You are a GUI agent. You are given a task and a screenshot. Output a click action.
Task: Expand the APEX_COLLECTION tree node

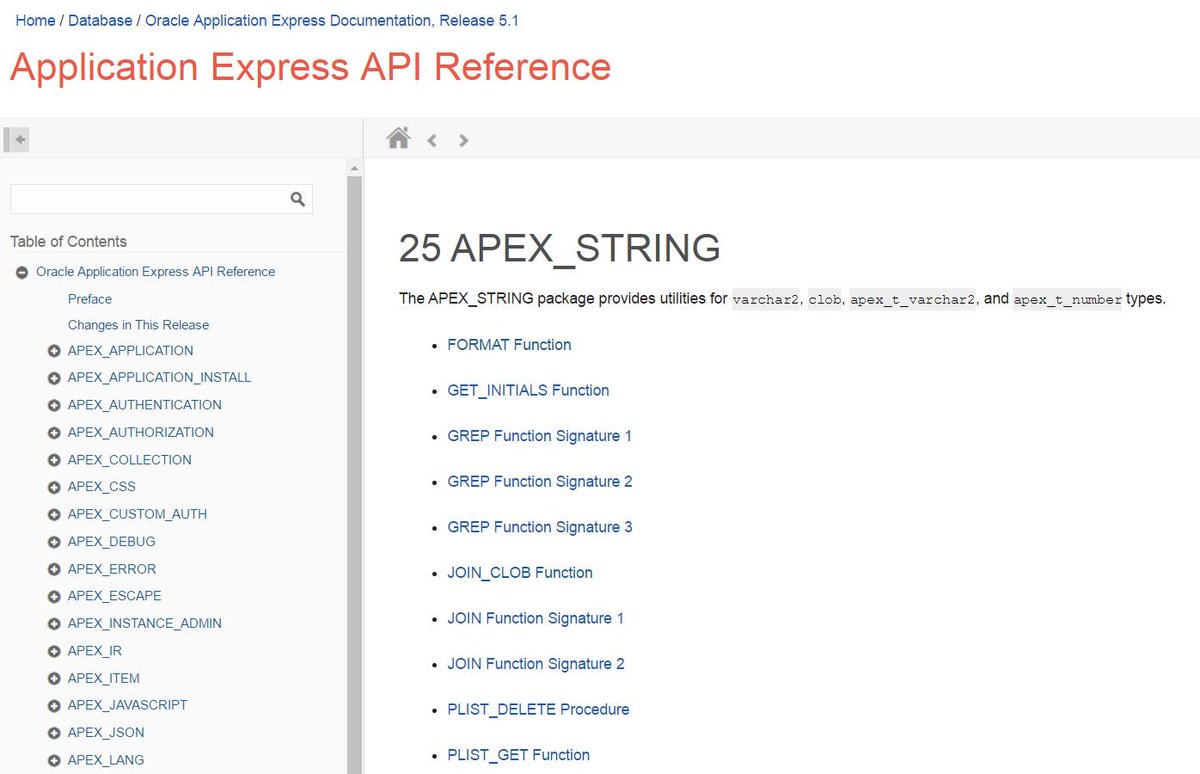pos(54,460)
